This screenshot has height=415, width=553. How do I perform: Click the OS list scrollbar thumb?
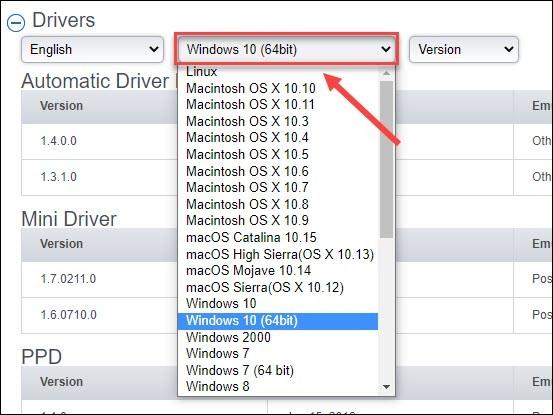(387, 159)
